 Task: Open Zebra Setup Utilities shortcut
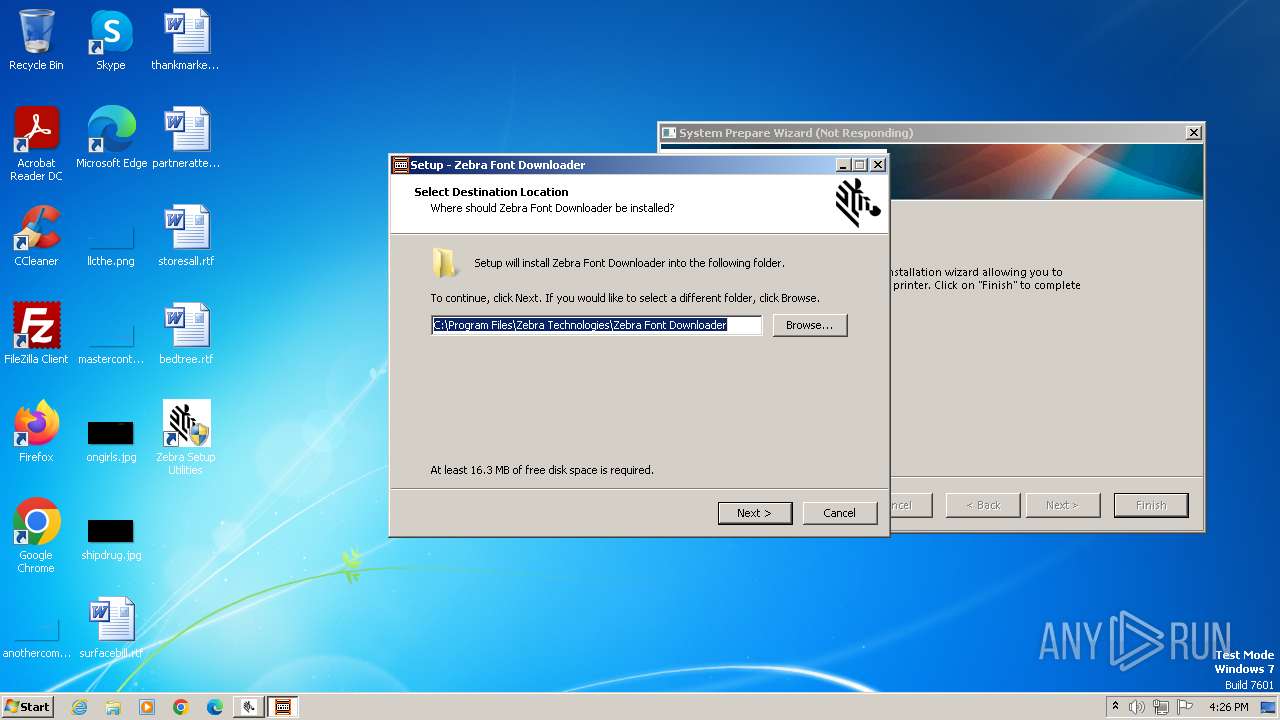point(185,437)
